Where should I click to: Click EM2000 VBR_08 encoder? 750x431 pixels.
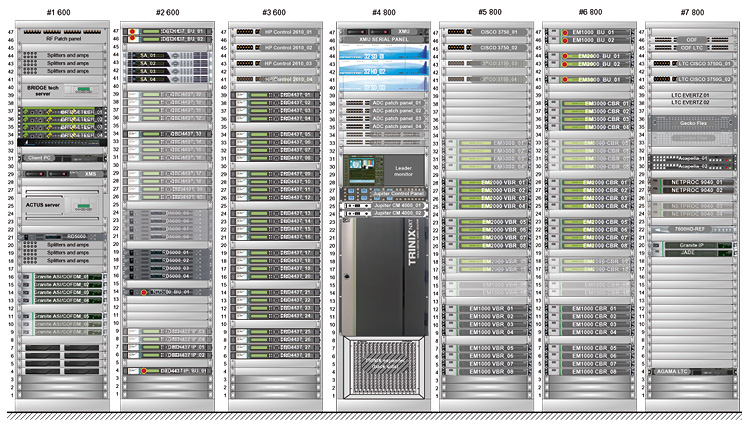tap(486, 245)
